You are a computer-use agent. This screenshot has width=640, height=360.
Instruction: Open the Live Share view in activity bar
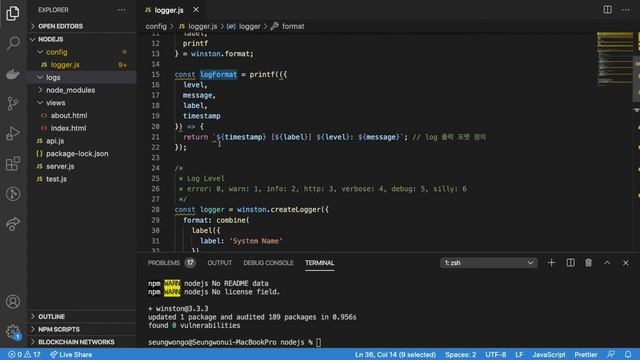(13, 224)
